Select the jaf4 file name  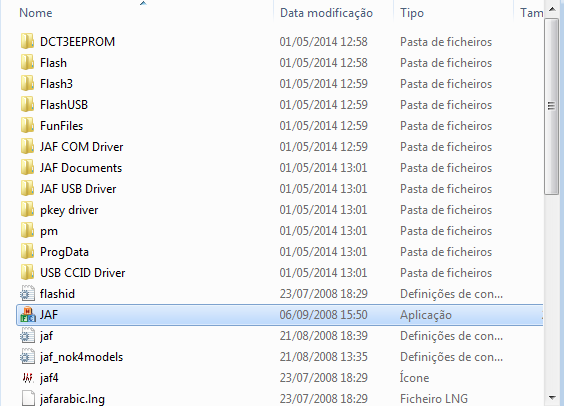(49, 378)
